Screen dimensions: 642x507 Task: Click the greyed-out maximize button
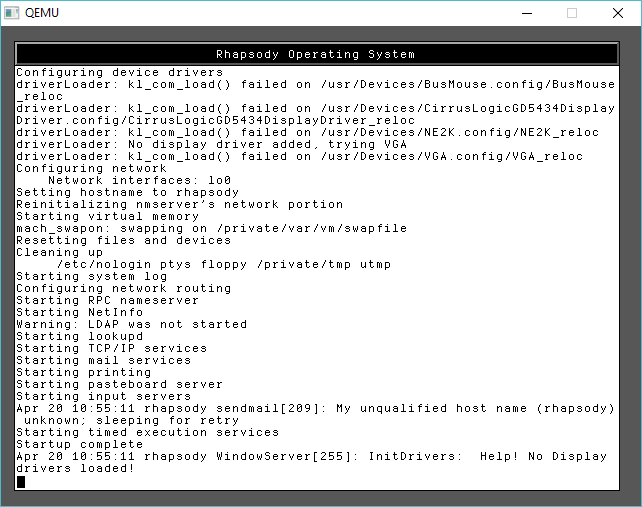pyautogui.click(x=572, y=13)
